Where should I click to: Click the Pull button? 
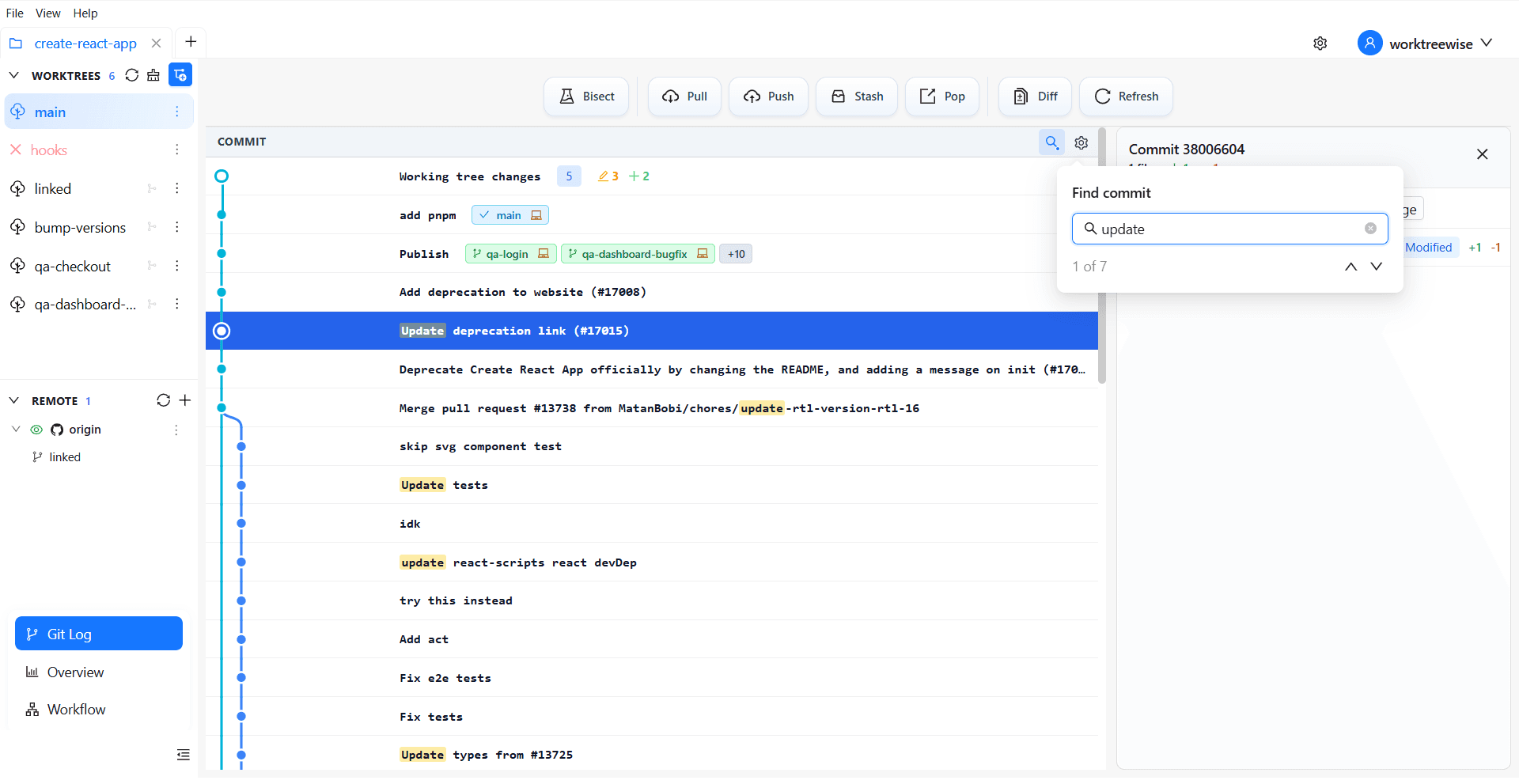pyautogui.click(x=684, y=97)
